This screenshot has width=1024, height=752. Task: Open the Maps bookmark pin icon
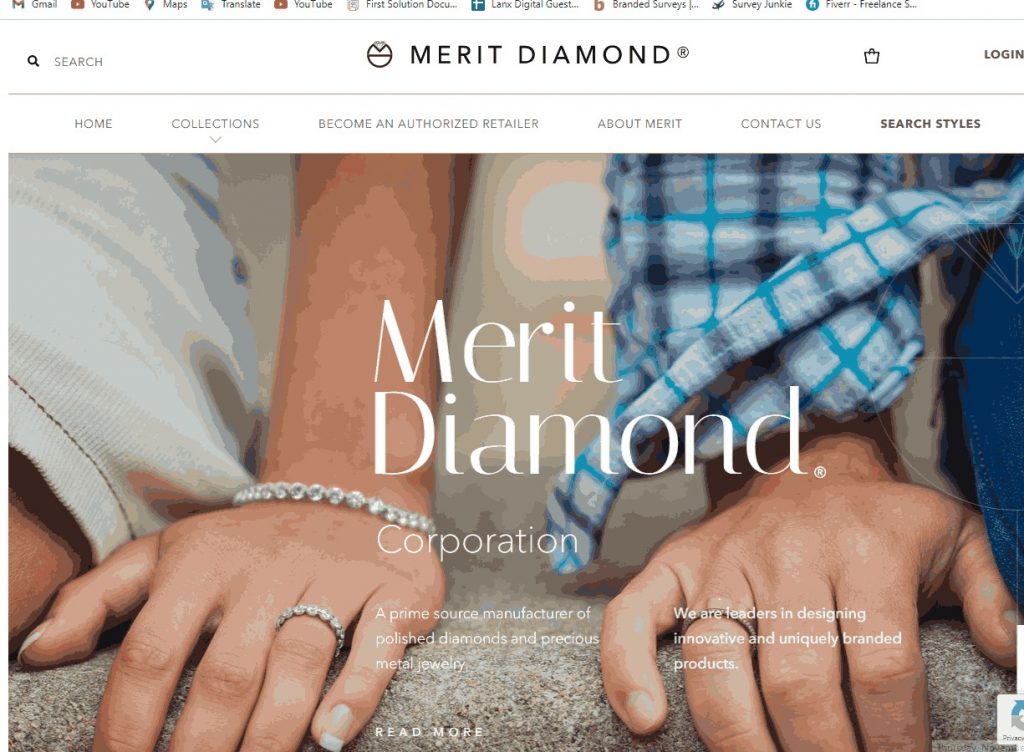150,5
